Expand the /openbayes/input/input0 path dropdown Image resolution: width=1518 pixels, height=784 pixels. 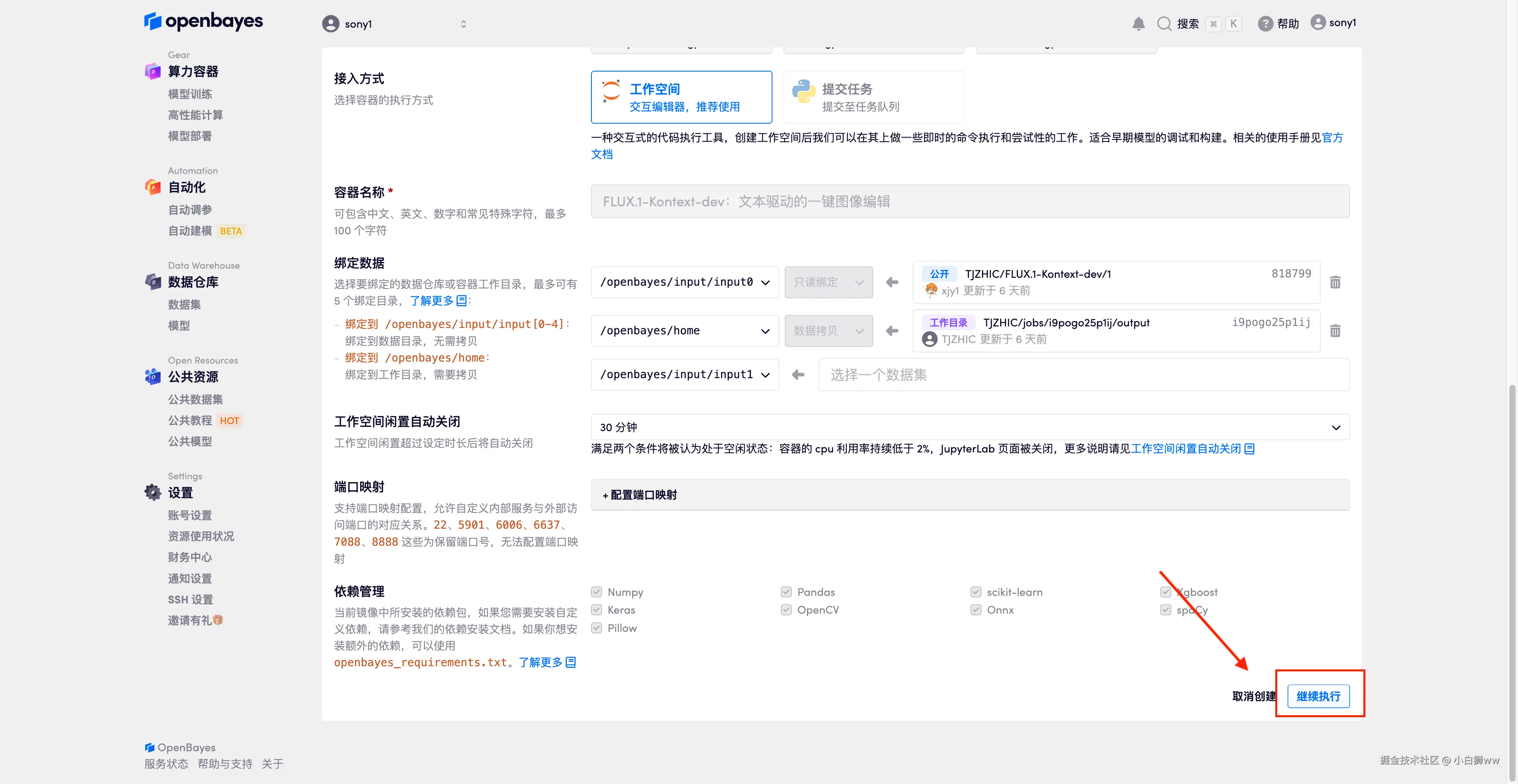(685, 282)
